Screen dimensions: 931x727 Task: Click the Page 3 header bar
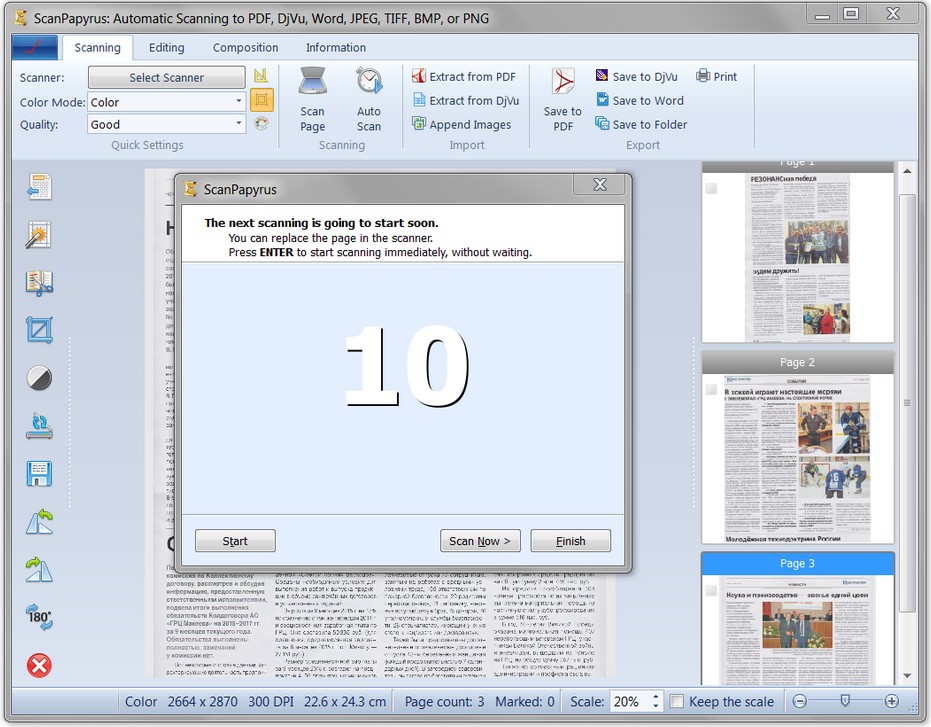coord(797,563)
